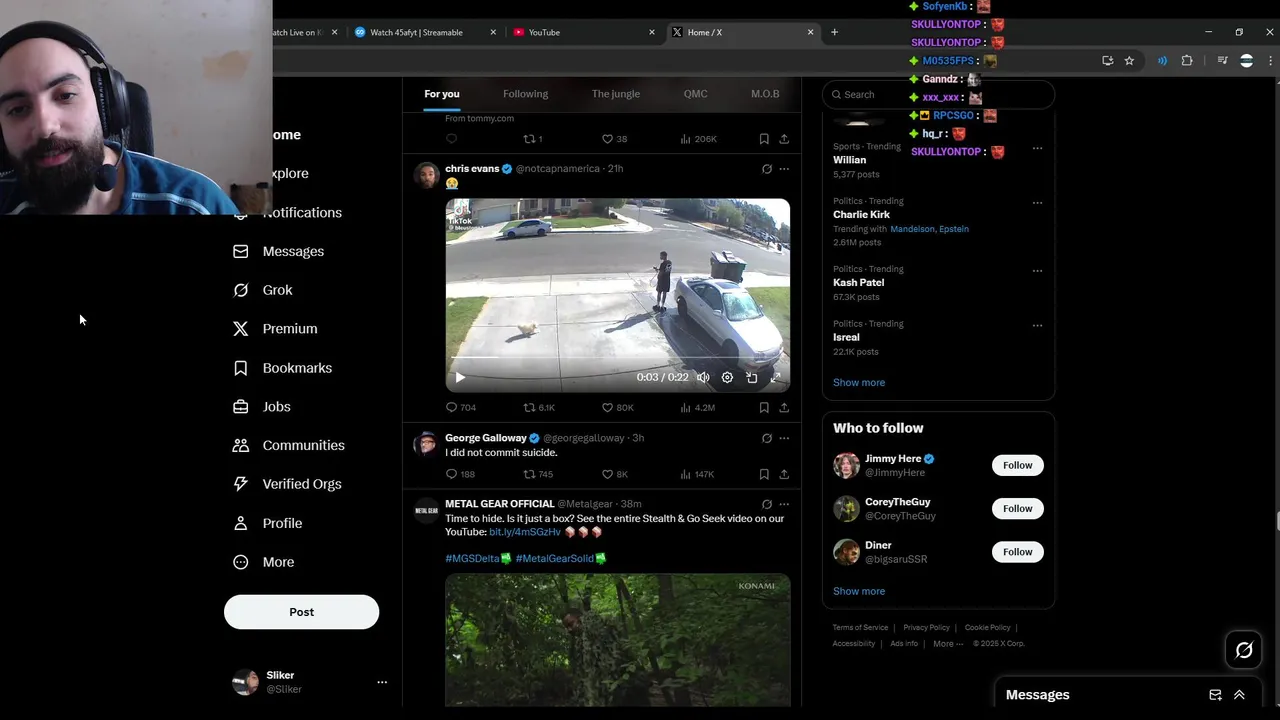Open the More menu in sidebar
The image size is (1280, 720).
pyautogui.click(x=264, y=562)
